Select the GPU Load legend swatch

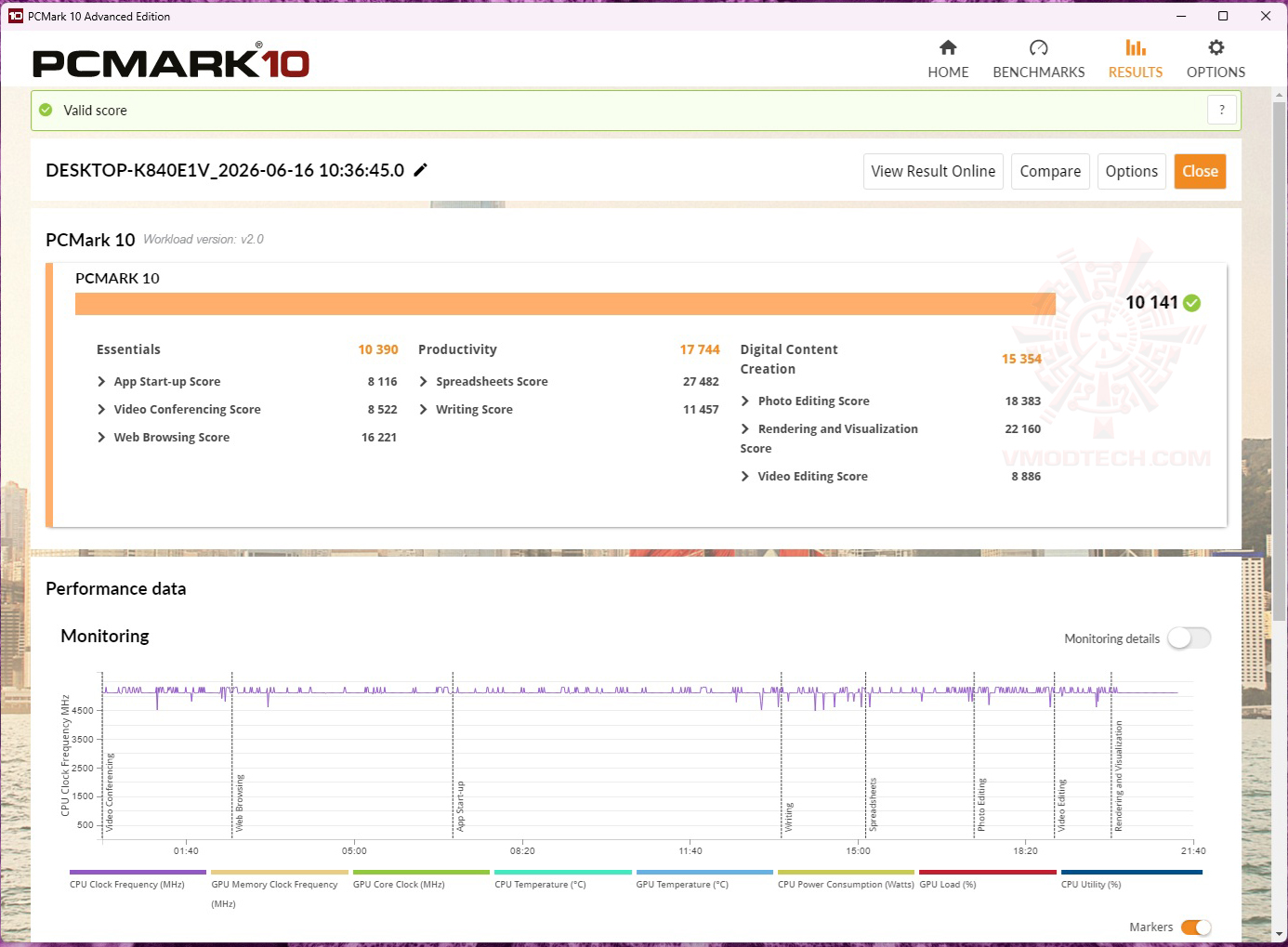pos(988,872)
